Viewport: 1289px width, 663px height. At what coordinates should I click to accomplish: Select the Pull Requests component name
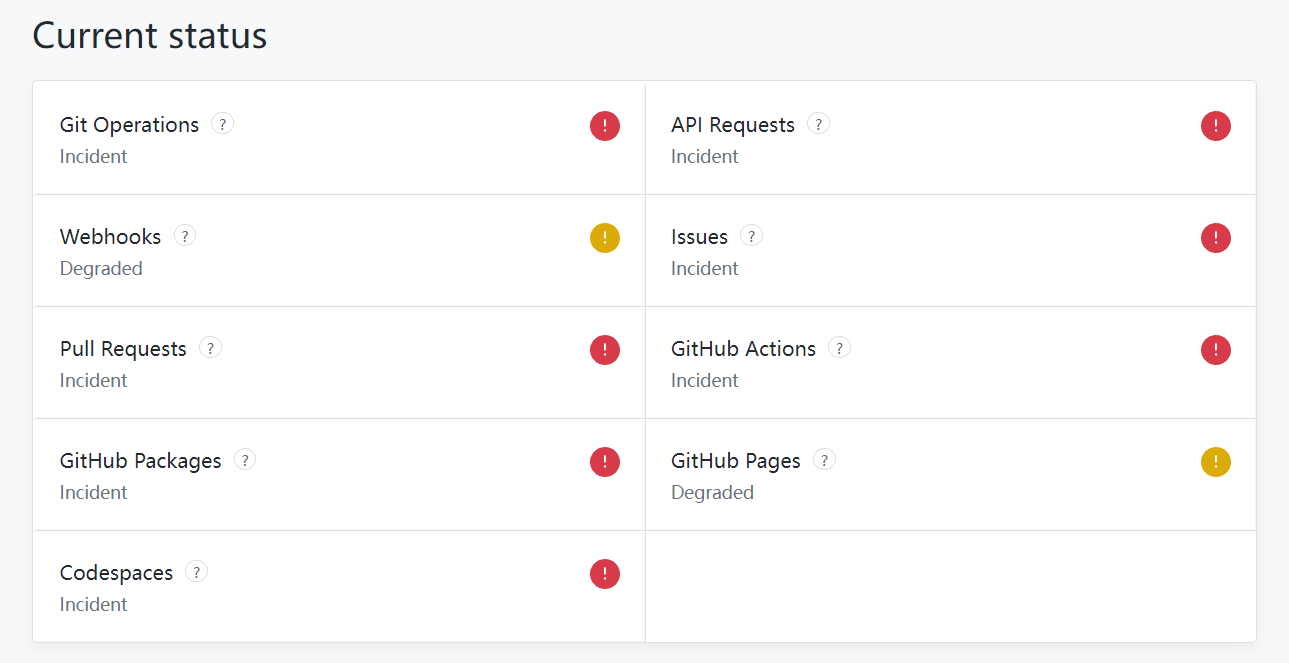coord(123,349)
